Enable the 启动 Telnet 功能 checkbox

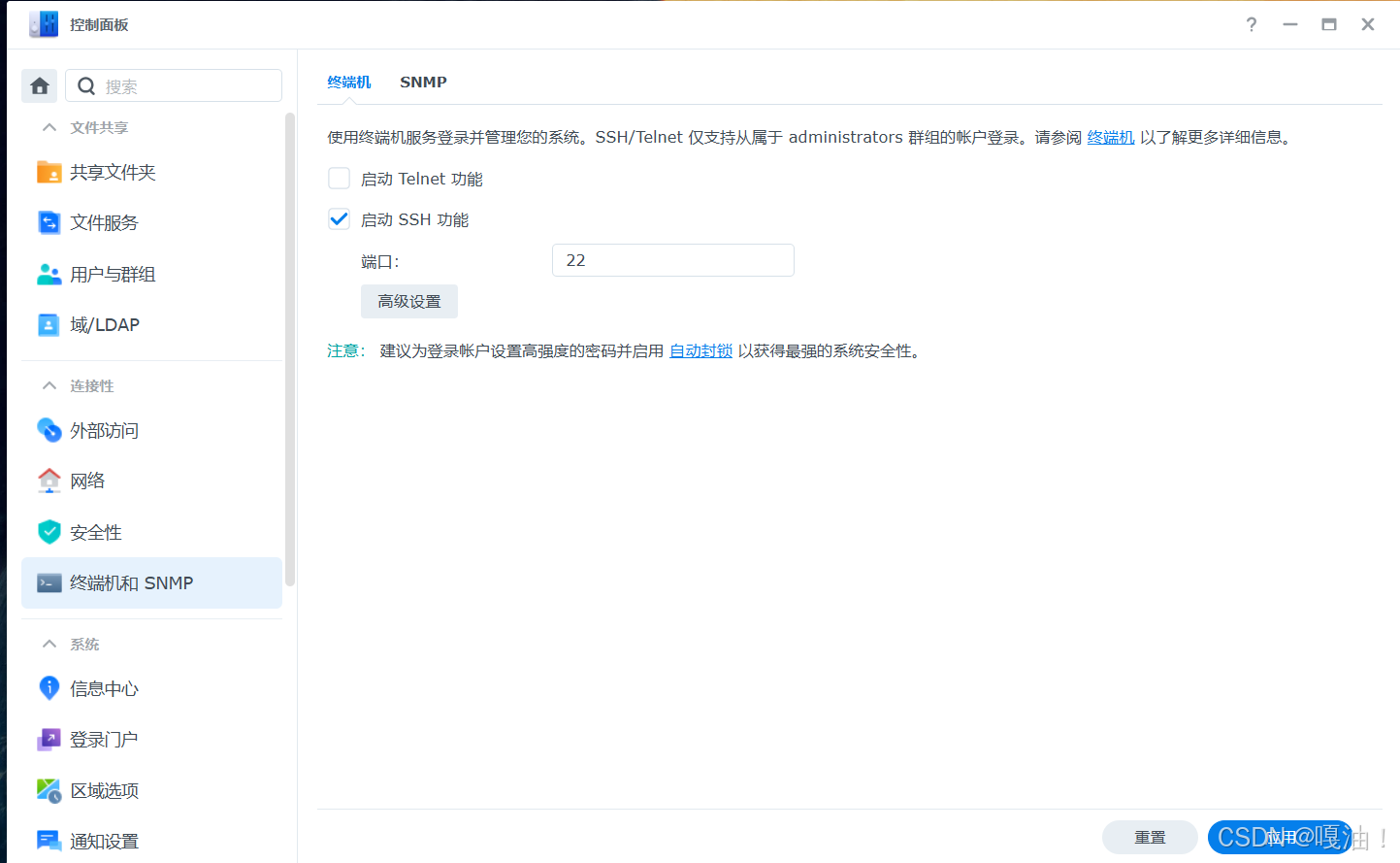(339, 178)
